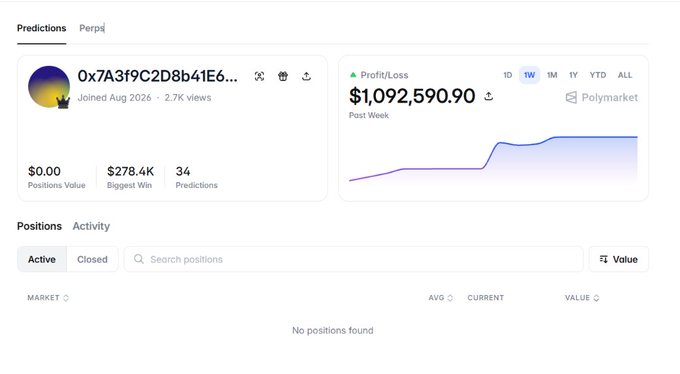Focus the Search positions field

tap(353, 259)
